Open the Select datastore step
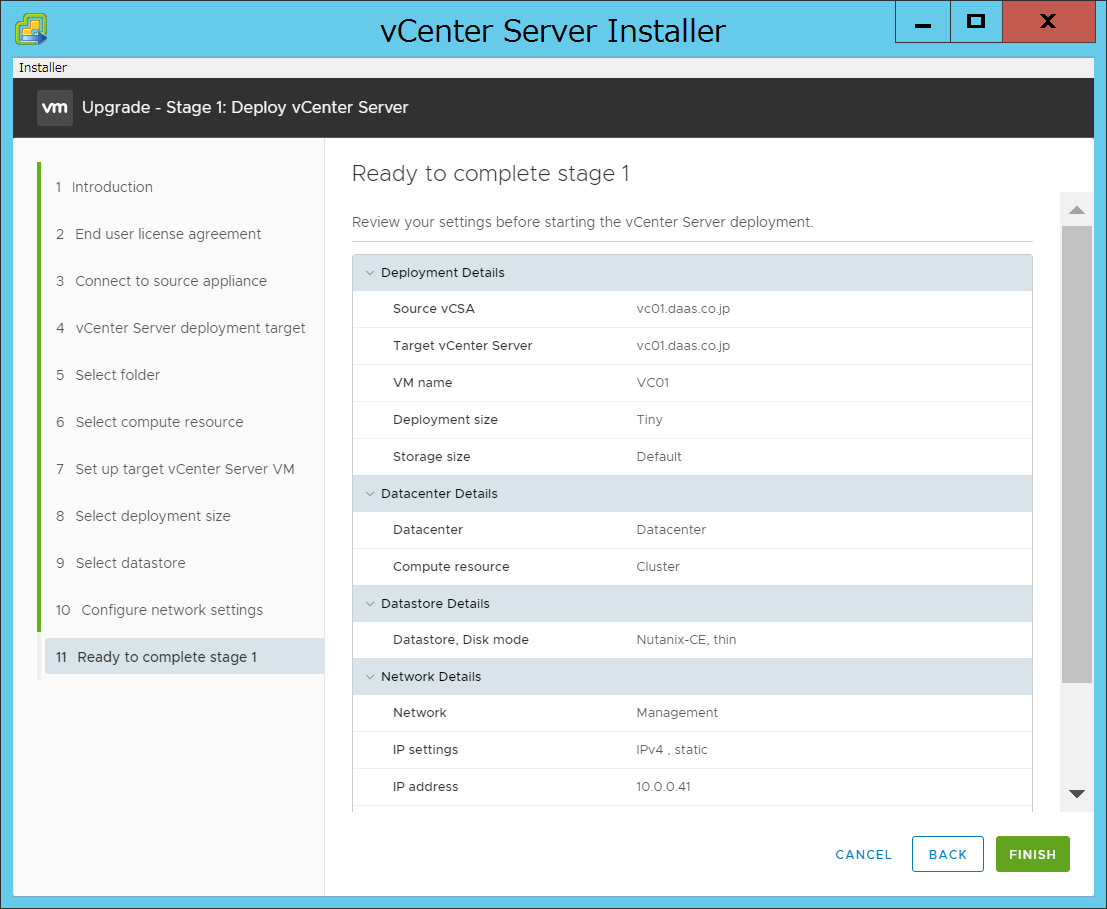This screenshot has width=1107, height=909. click(x=121, y=563)
